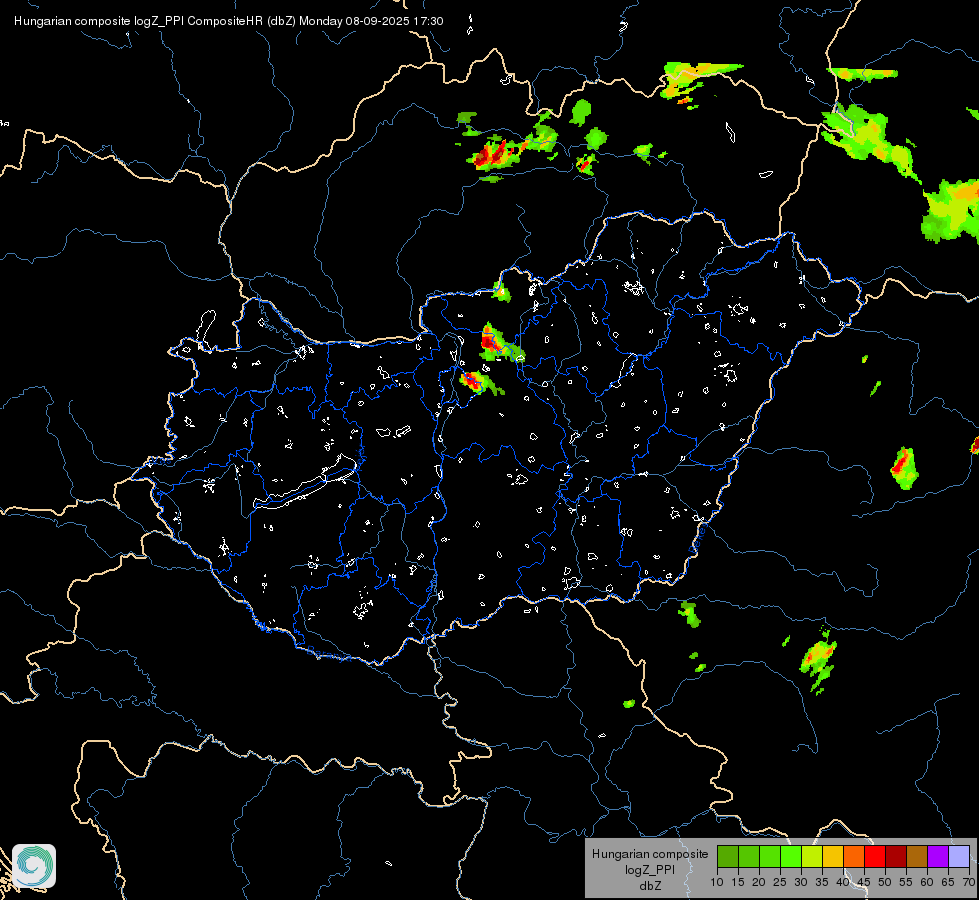
Task: Click 'logZ_PPI' in the title line
Action: pos(159,21)
